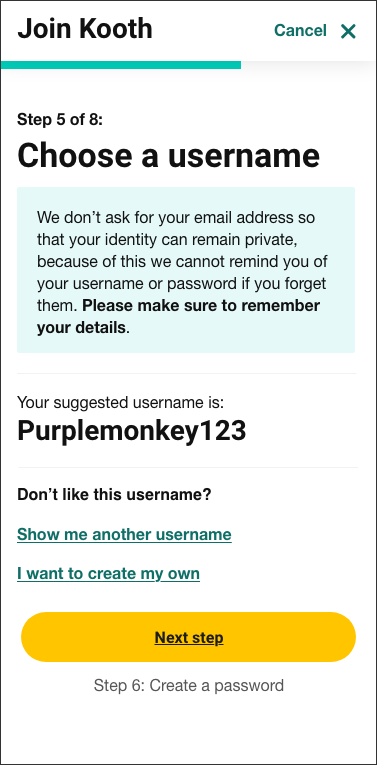
Task: Click the divider line above suggested username label
Action: click(x=187, y=374)
